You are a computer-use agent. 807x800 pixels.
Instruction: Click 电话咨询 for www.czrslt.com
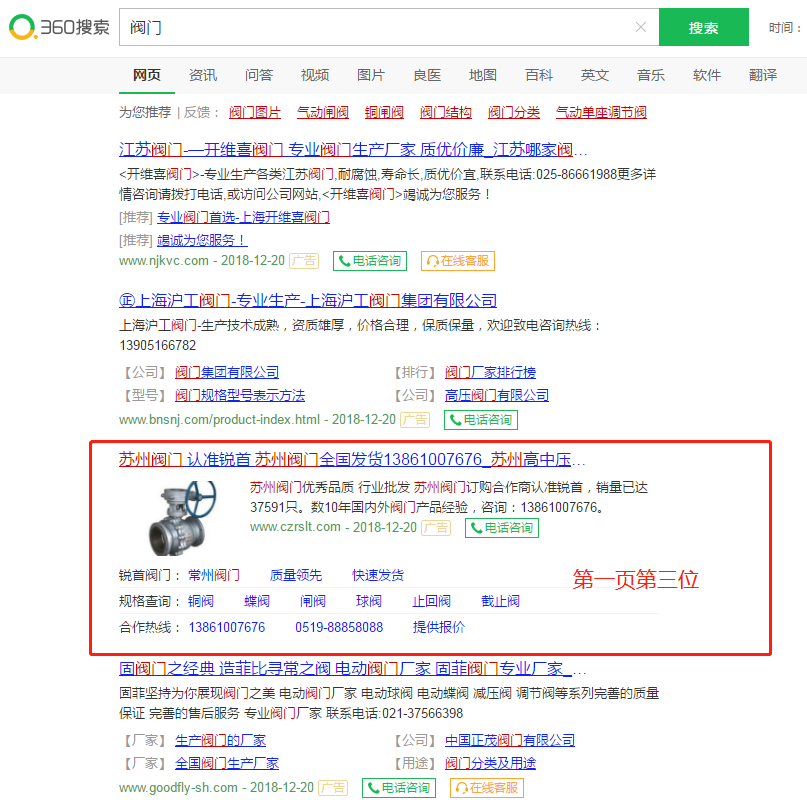tap(502, 528)
